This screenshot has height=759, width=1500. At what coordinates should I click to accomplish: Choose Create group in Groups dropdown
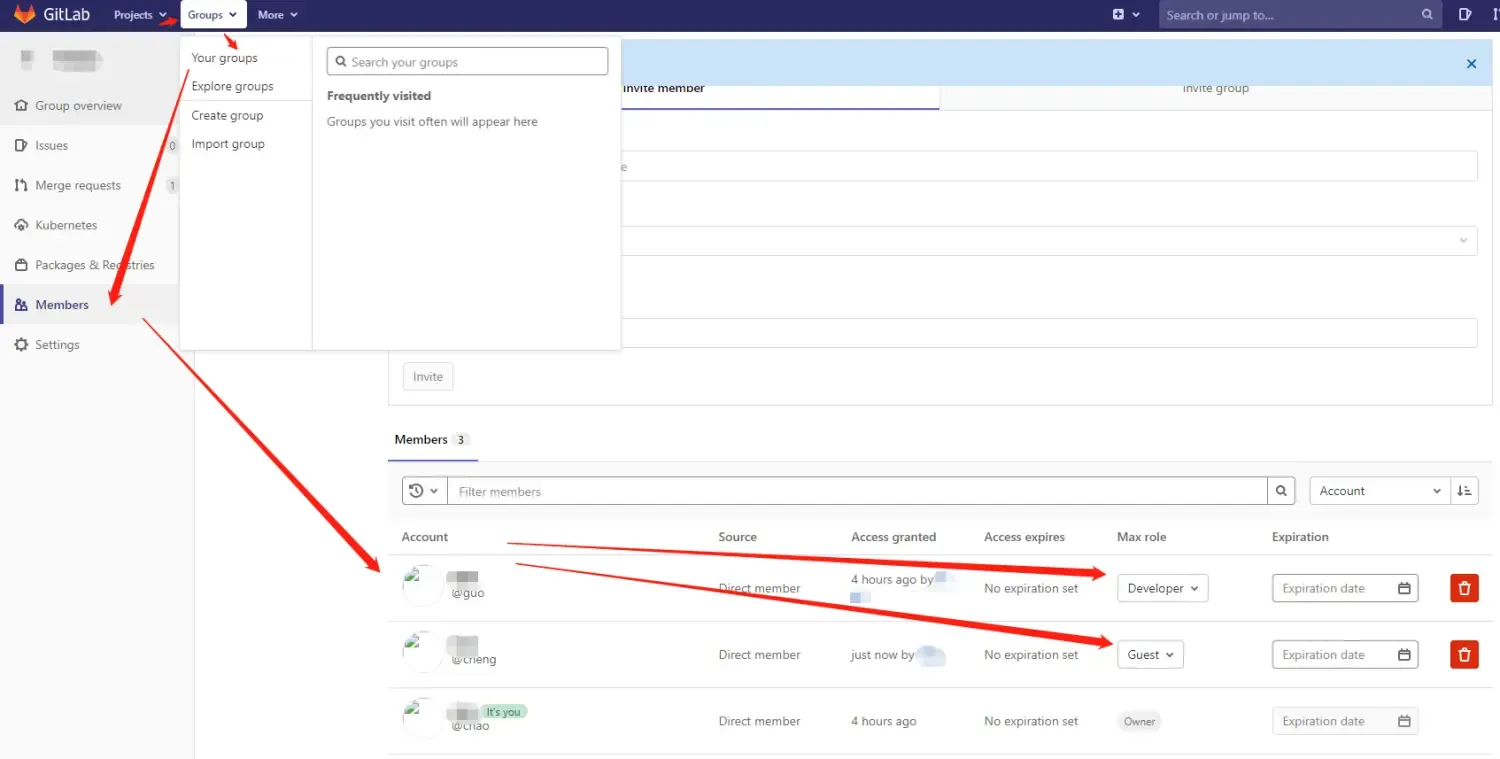click(228, 115)
